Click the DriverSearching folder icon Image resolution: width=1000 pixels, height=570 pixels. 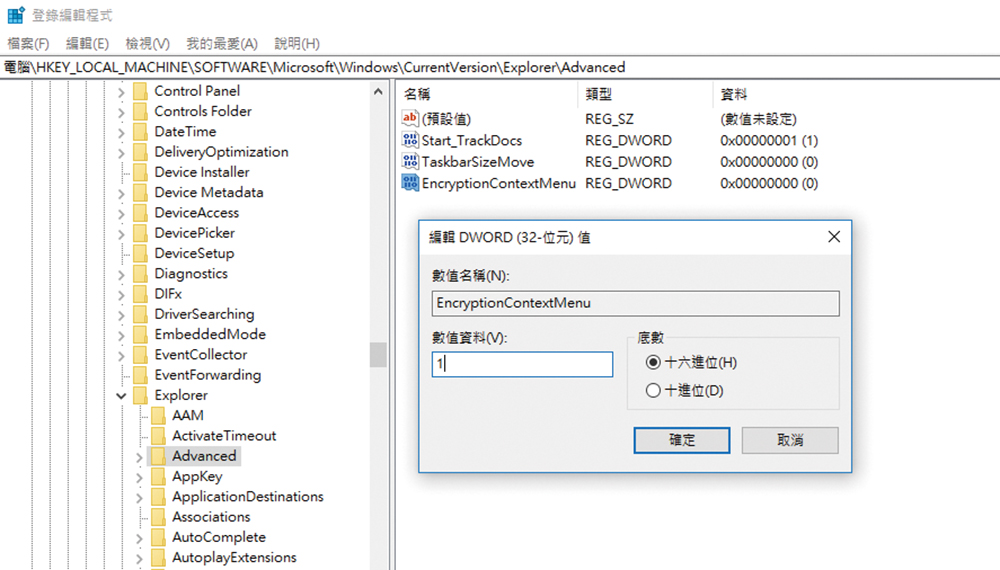(x=140, y=314)
